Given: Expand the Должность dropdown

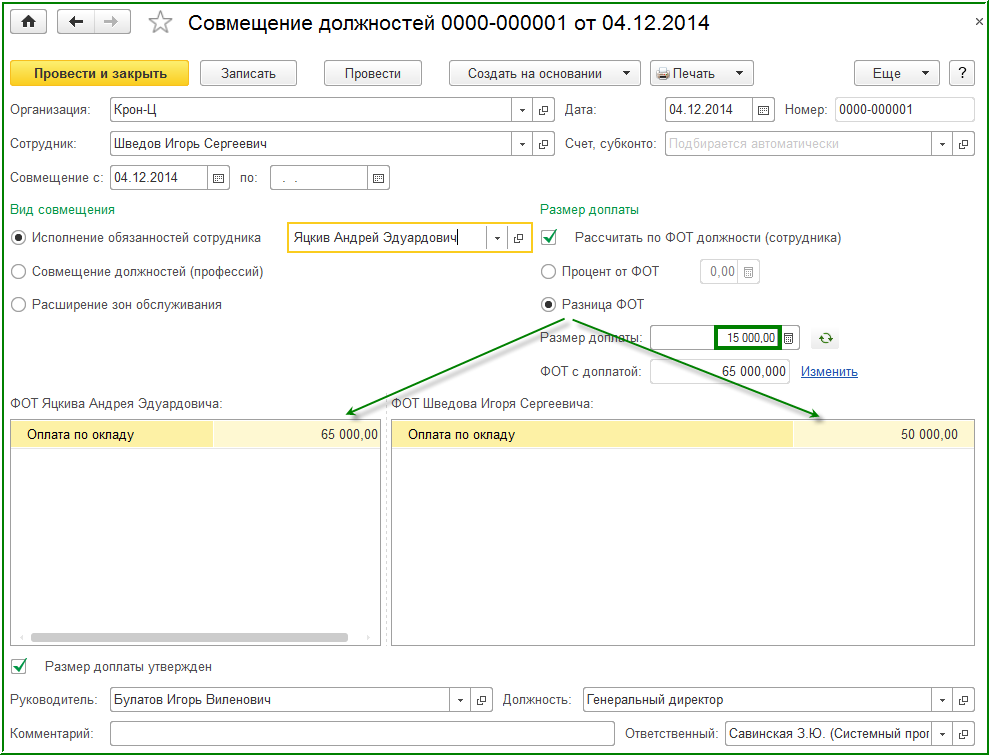Looking at the screenshot, I should click(x=941, y=700).
